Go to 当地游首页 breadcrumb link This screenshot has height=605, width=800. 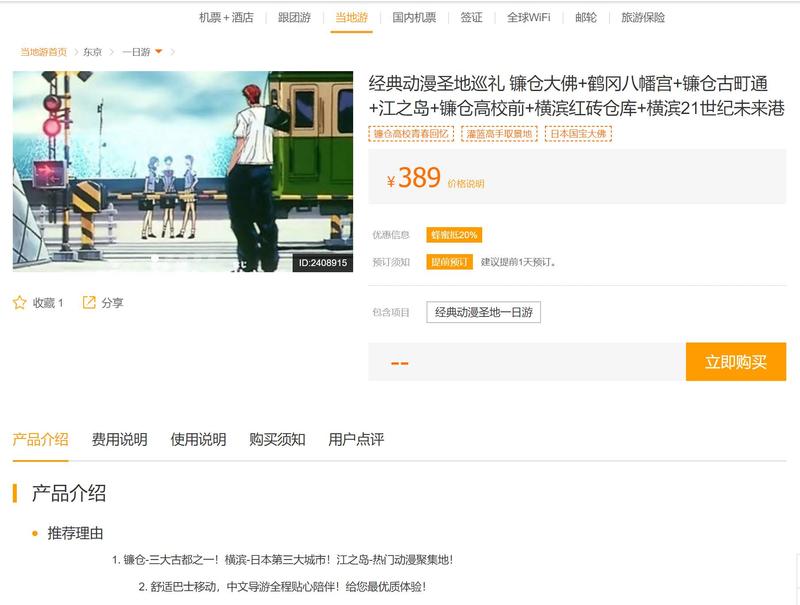[x=44, y=52]
